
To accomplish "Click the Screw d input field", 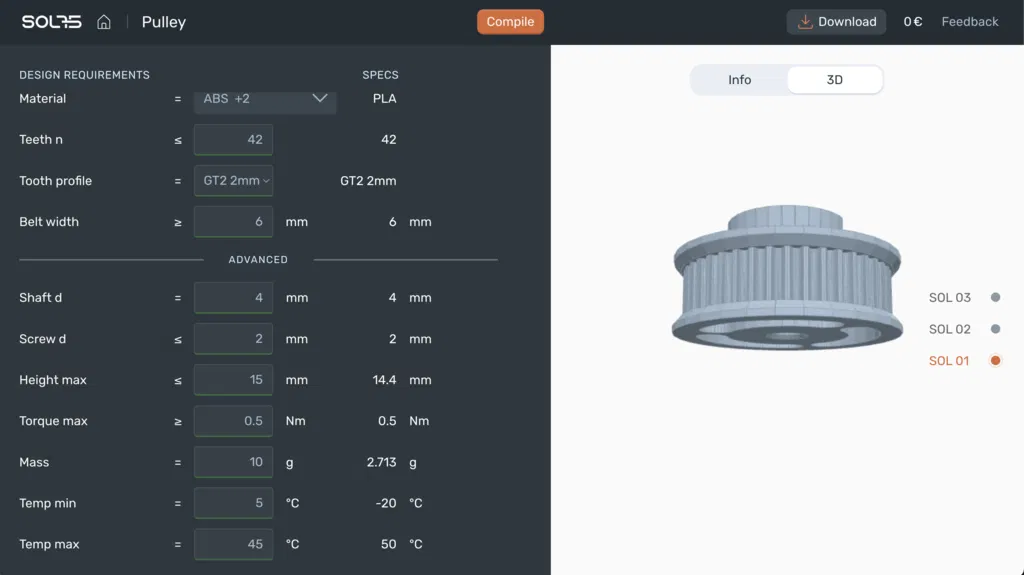I will (233, 338).
